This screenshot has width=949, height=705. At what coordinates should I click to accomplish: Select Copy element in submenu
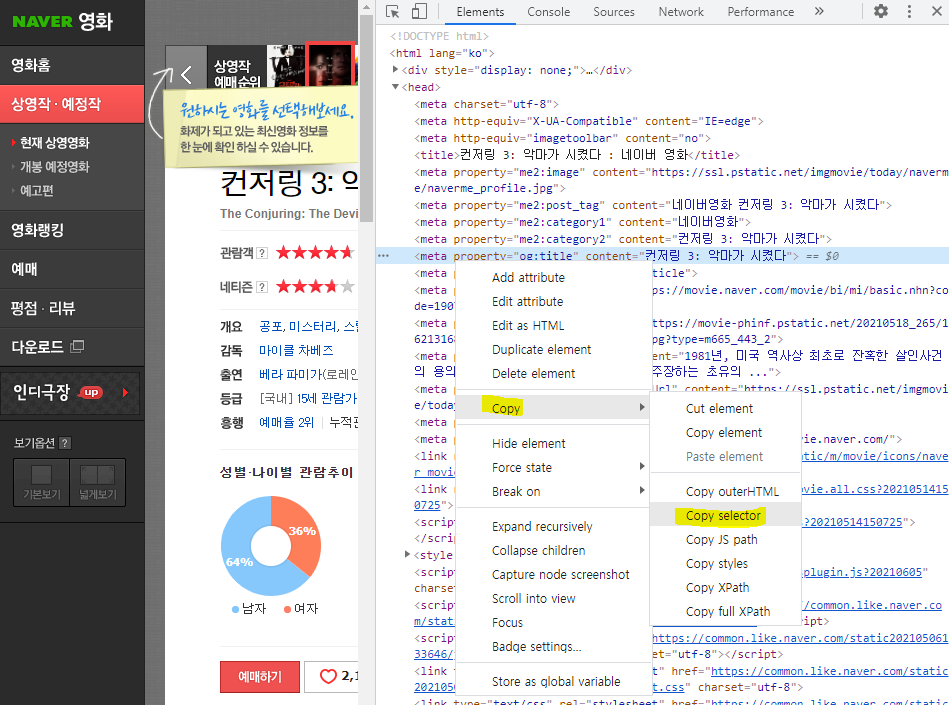pos(723,433)
